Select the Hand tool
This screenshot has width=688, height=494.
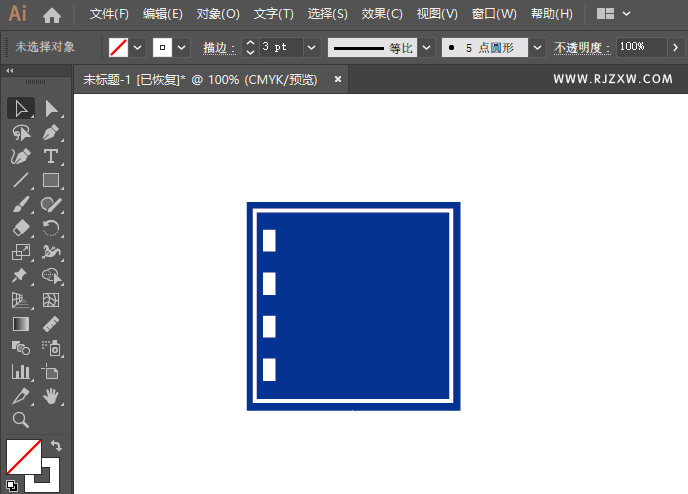pos(51,396)
